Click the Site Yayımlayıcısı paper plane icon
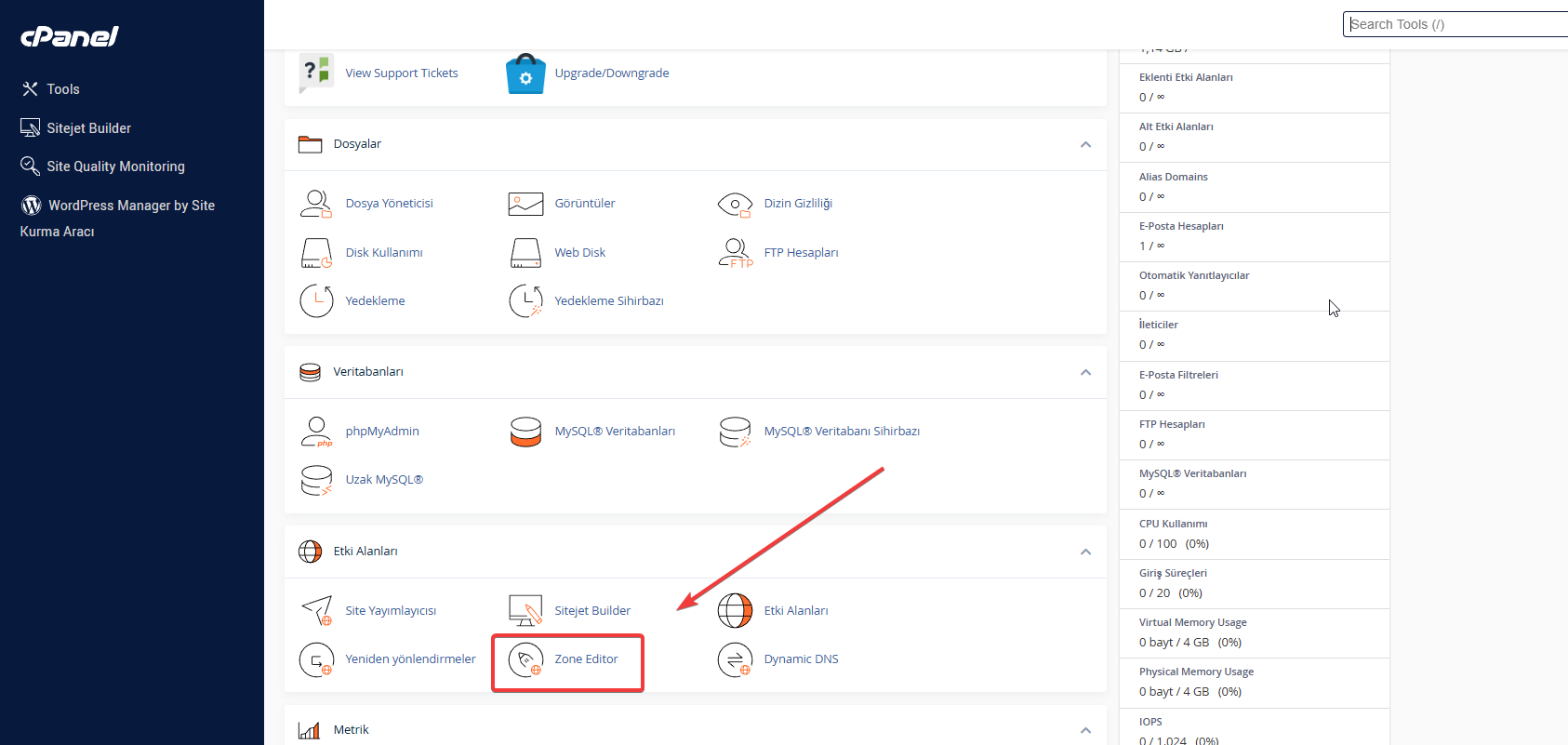The width and height of the screenshot is (1568, 745). pos(316,610)
